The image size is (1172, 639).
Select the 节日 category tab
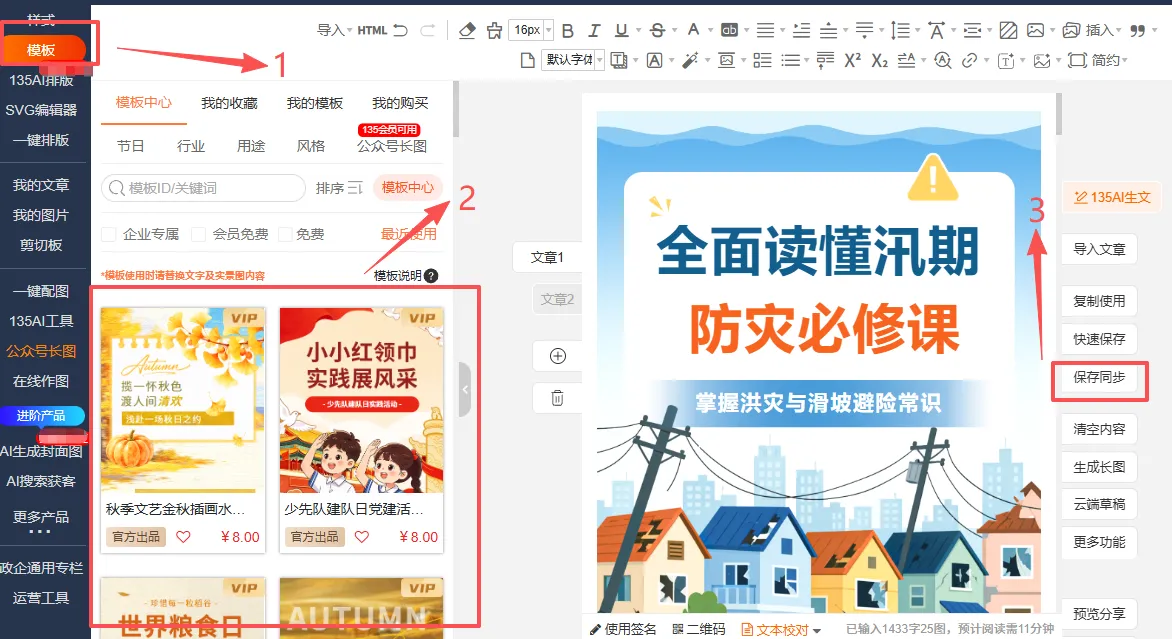tap(131, 146)
